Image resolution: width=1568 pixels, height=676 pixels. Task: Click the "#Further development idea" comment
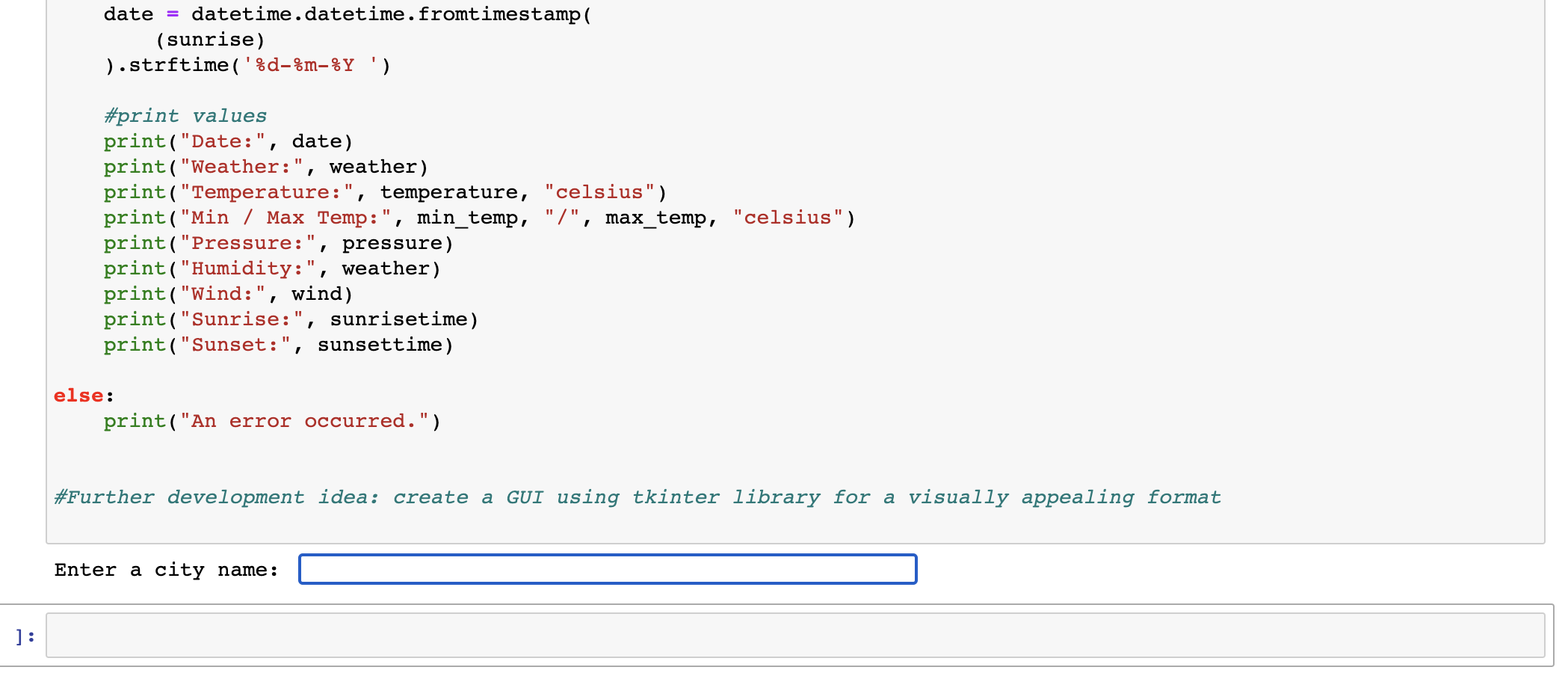[x=637, y=497]
